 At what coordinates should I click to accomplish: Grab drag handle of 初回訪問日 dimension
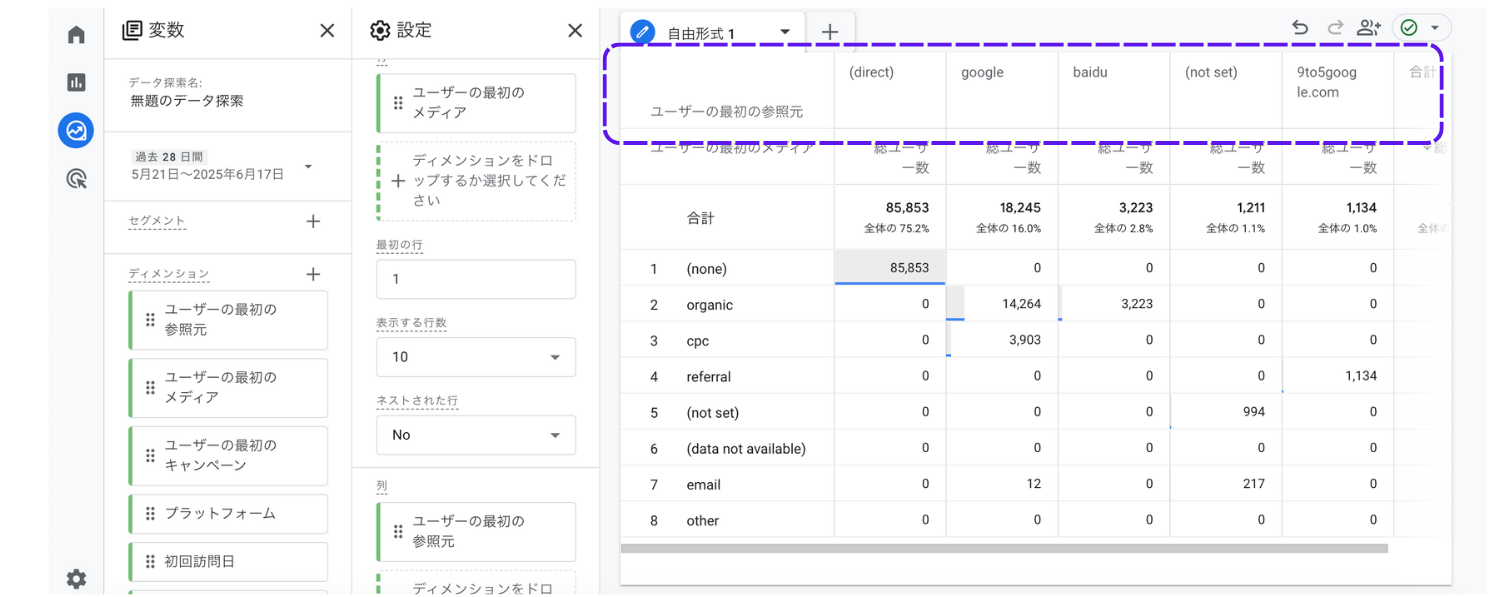click(150, 562)
